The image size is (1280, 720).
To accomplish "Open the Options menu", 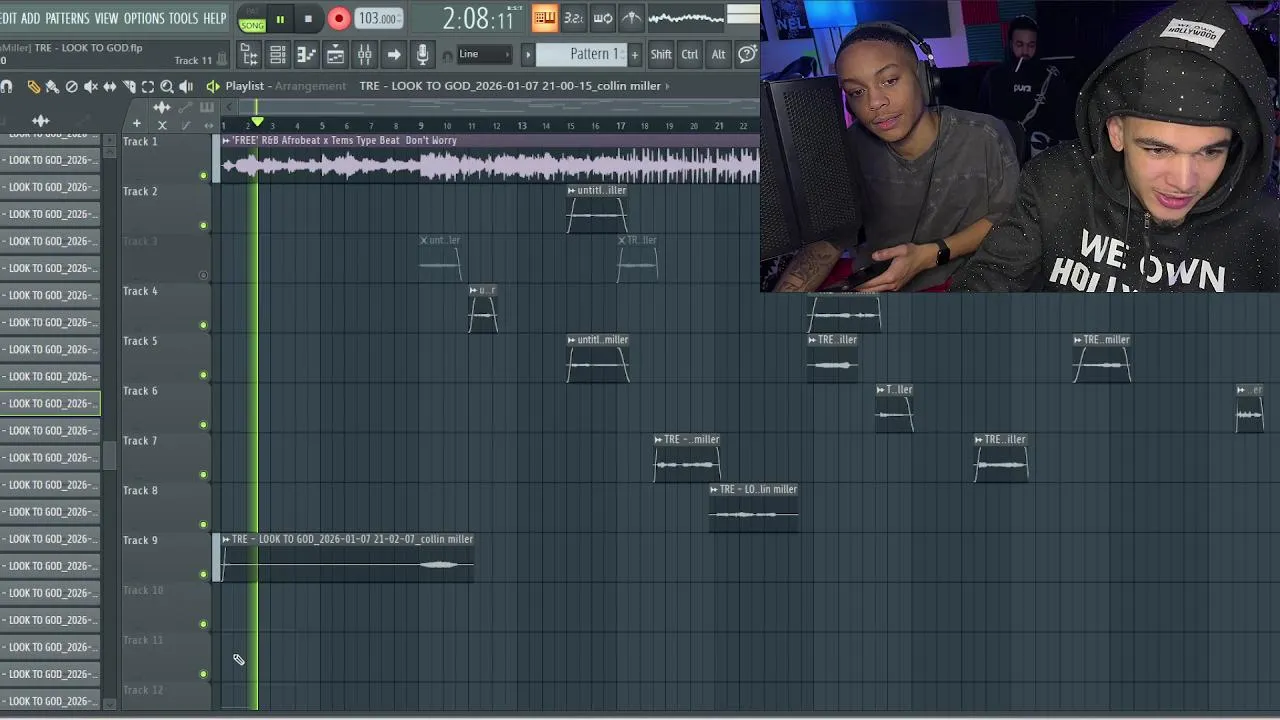I will tap(144, 18).
